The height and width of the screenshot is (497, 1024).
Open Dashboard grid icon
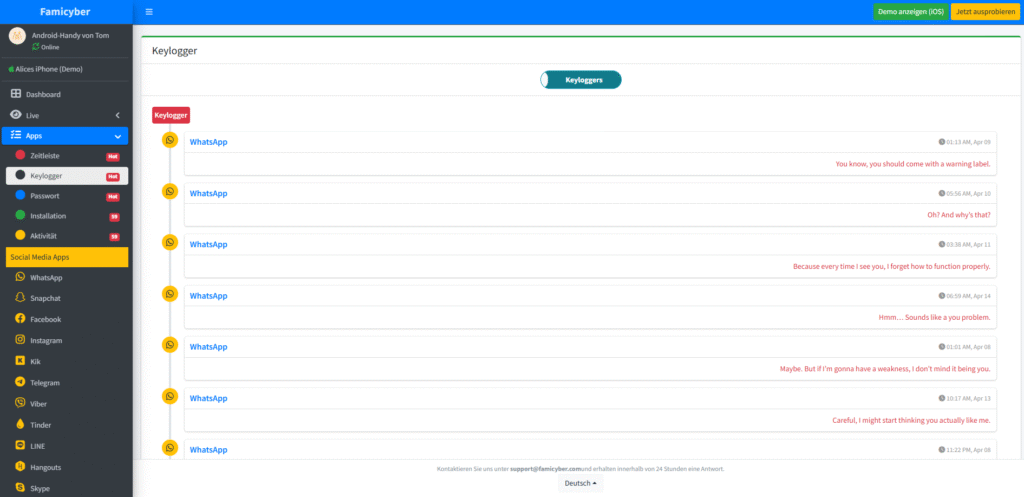(16, 94)
